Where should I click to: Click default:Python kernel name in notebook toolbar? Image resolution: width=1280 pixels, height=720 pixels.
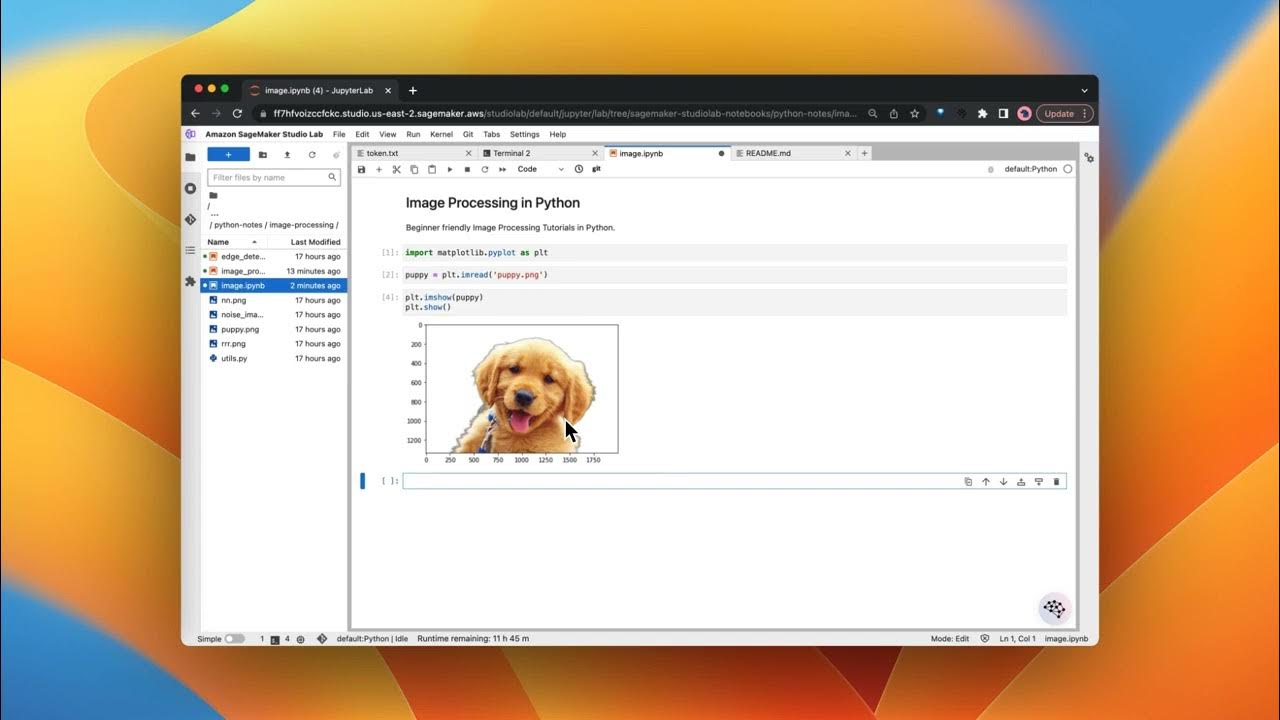click(1030, 170)
